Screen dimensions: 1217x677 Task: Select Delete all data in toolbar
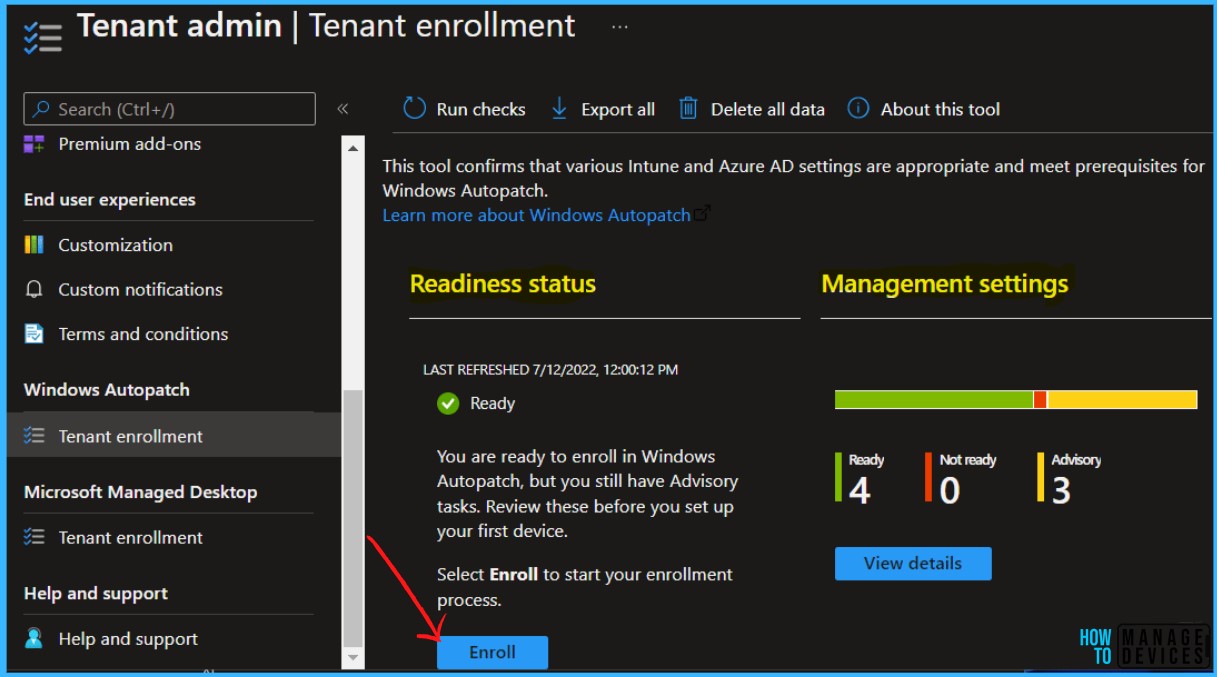click(768, 110)
